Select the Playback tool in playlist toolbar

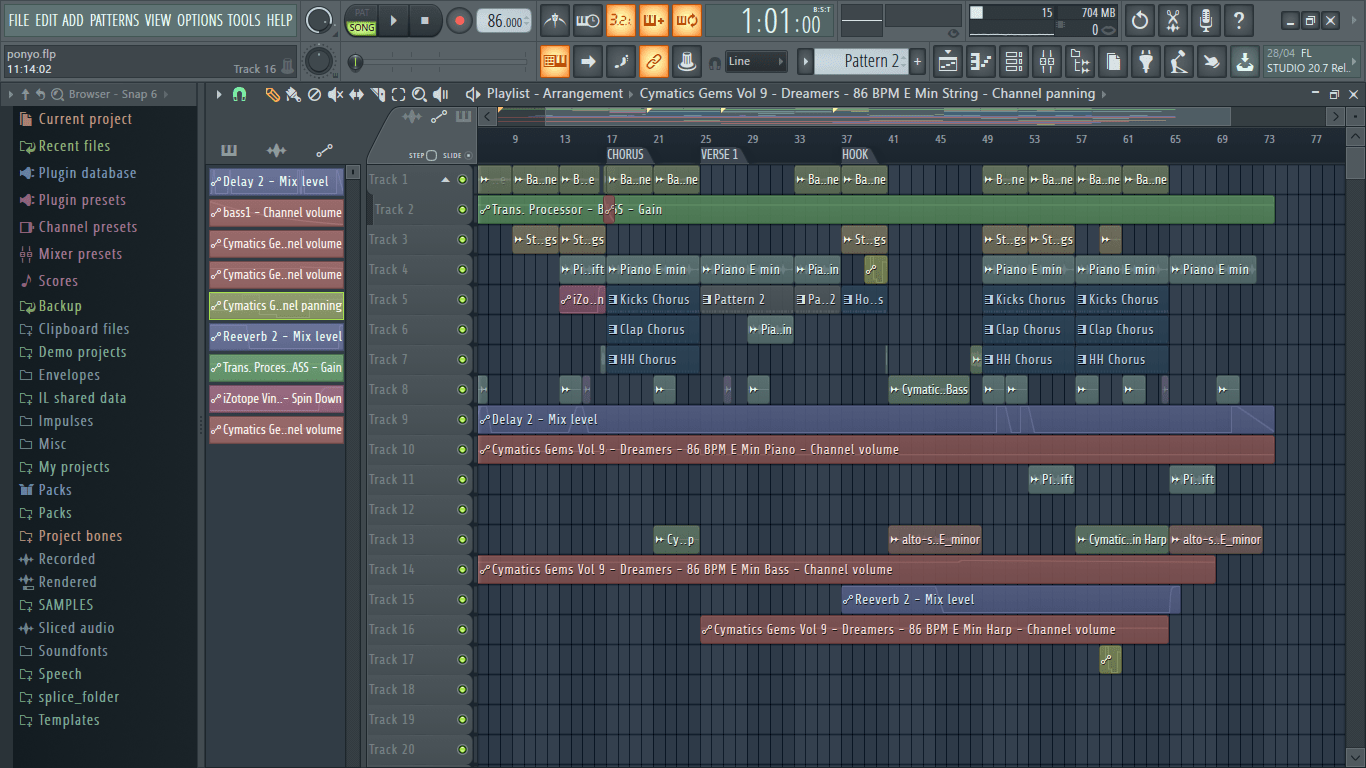pos(440,94)
